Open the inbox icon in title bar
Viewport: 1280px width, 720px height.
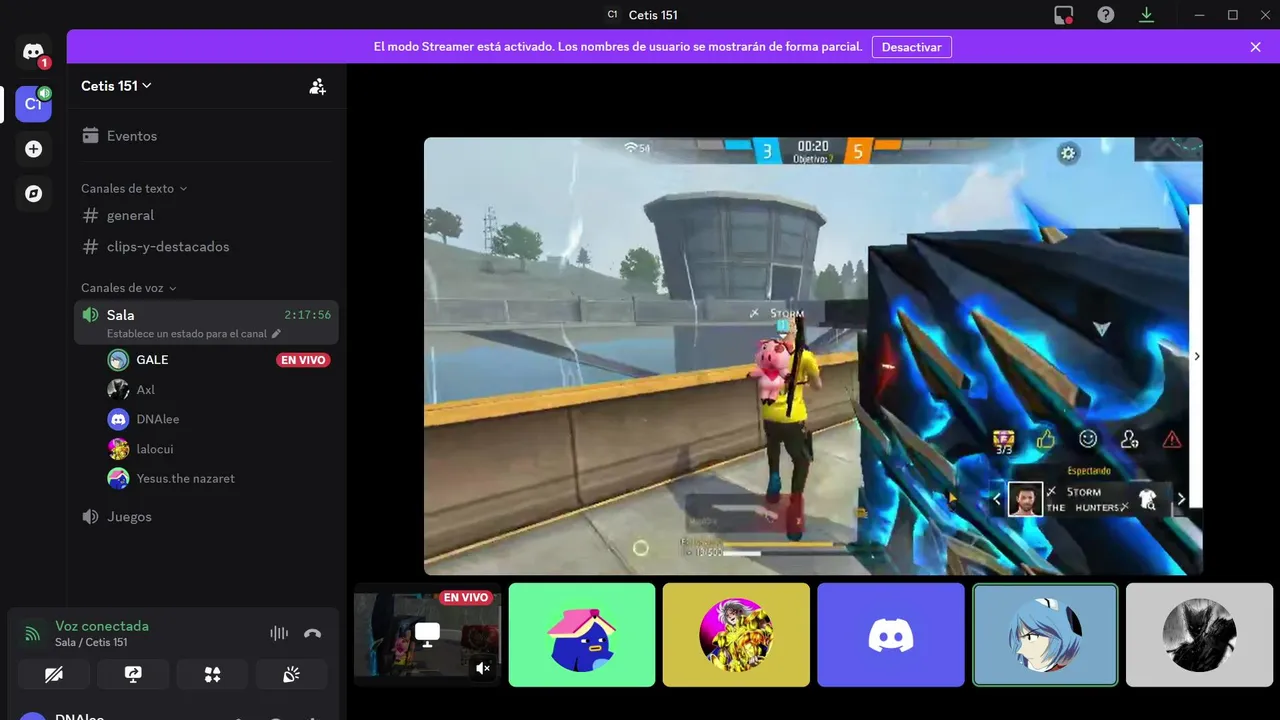coord(1064,15)
